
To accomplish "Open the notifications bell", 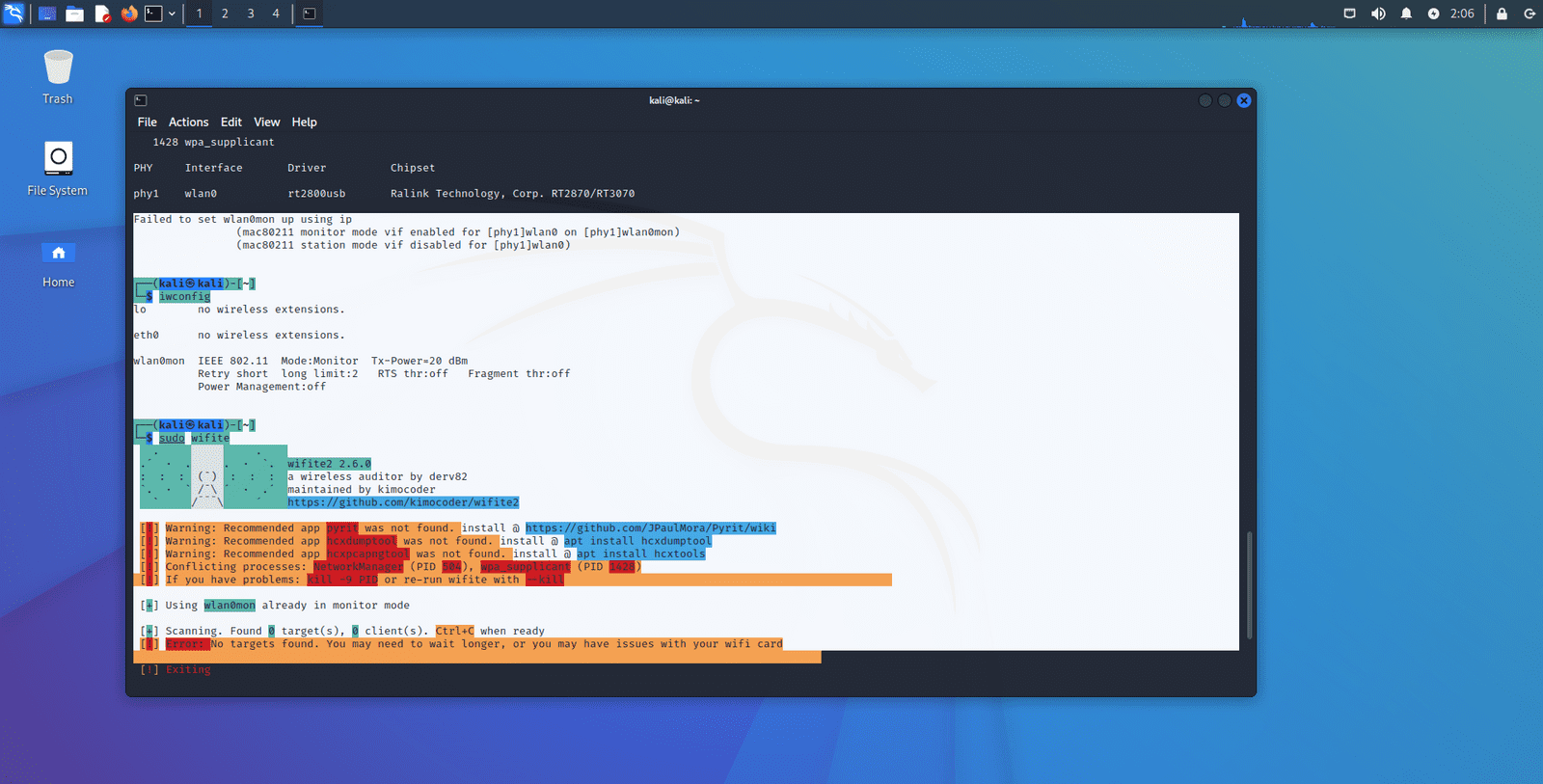I will tap(1406, 14).
